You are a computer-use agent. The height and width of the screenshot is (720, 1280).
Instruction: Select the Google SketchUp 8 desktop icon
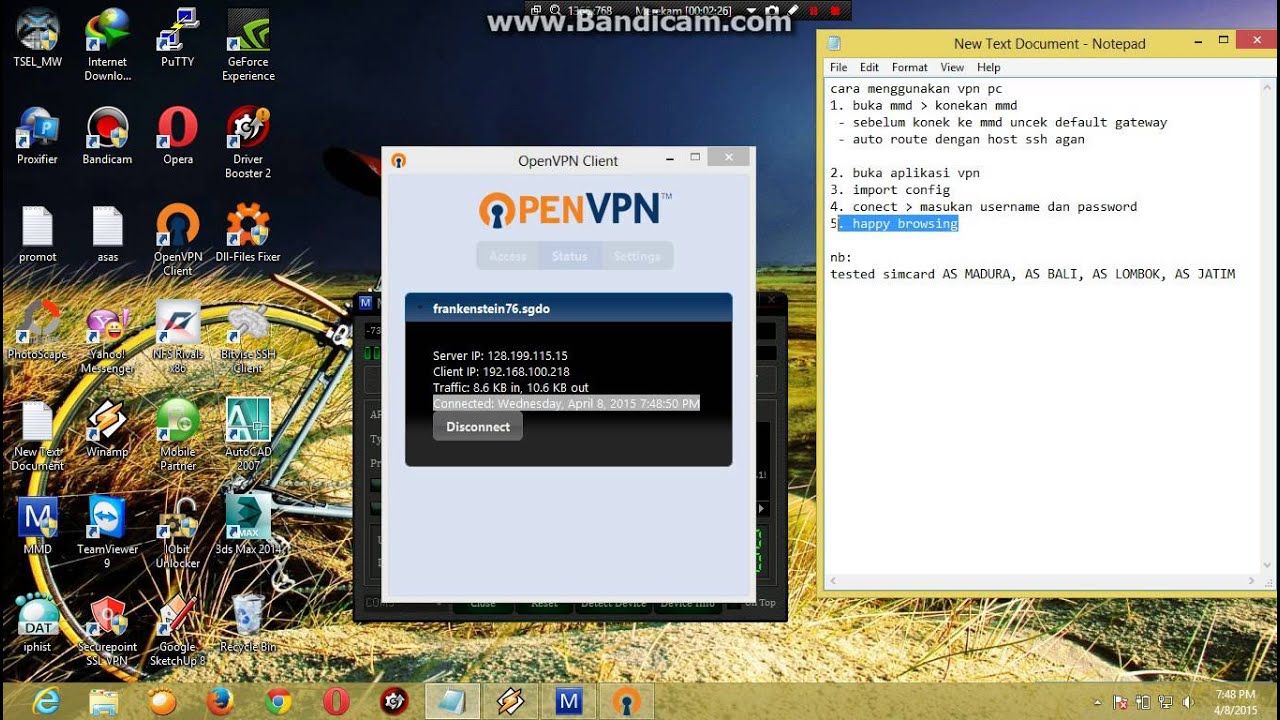178,630
